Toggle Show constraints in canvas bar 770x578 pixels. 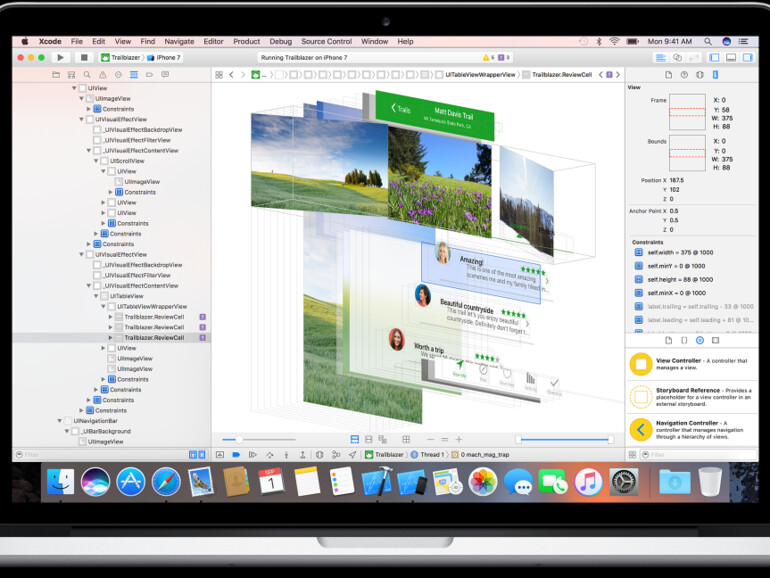coord(368,440)
